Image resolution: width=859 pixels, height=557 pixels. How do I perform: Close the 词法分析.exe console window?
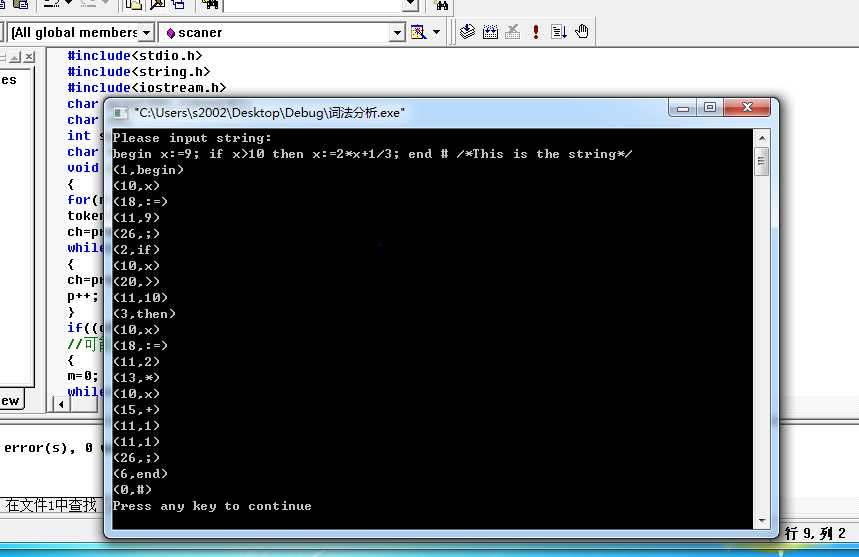[x=747, y=108]
